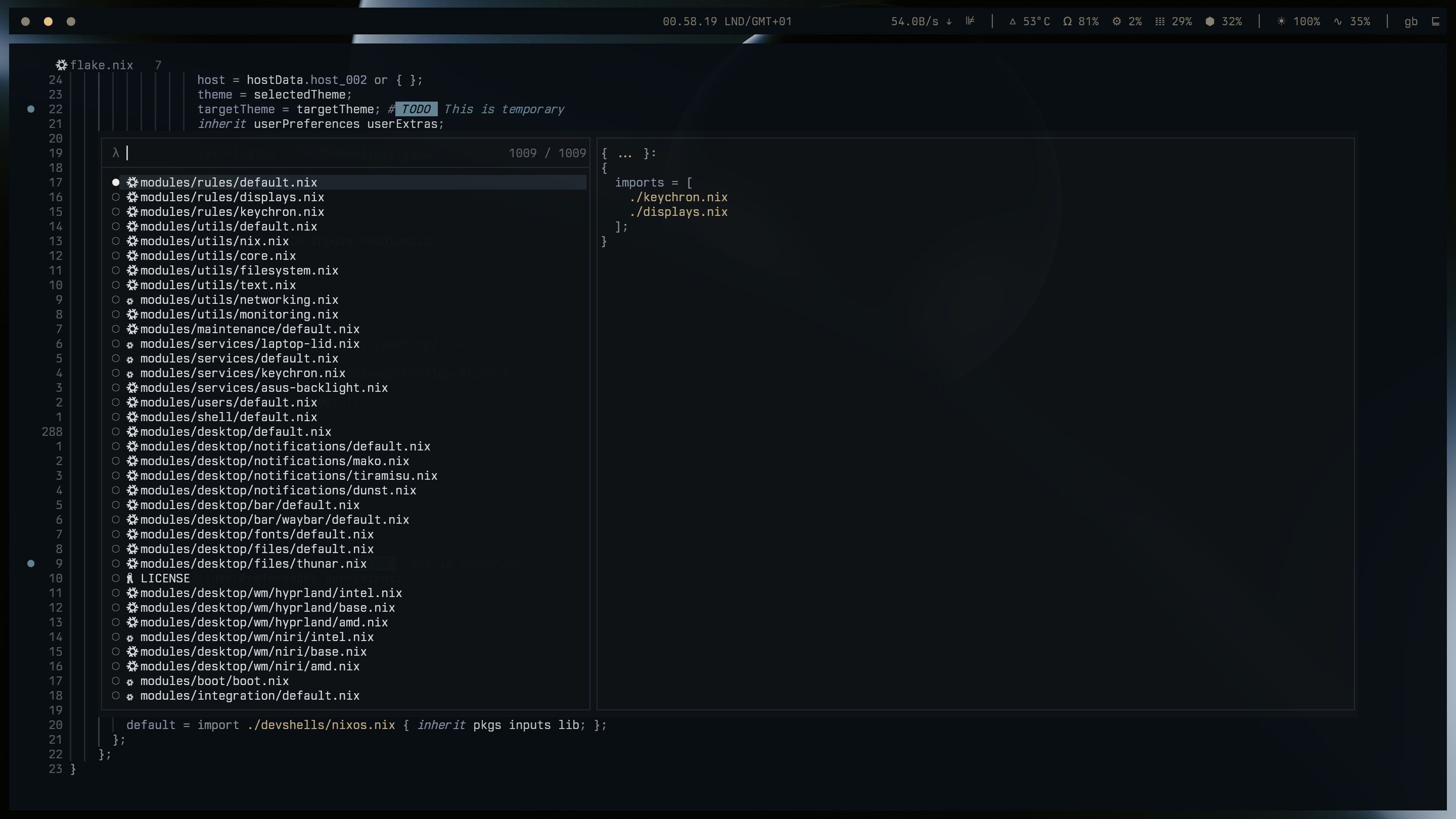The height and width of the screenshot is (819, 1456).
Task: Click the menu icon at bar's far right
Action: [x=1435, y=21]
